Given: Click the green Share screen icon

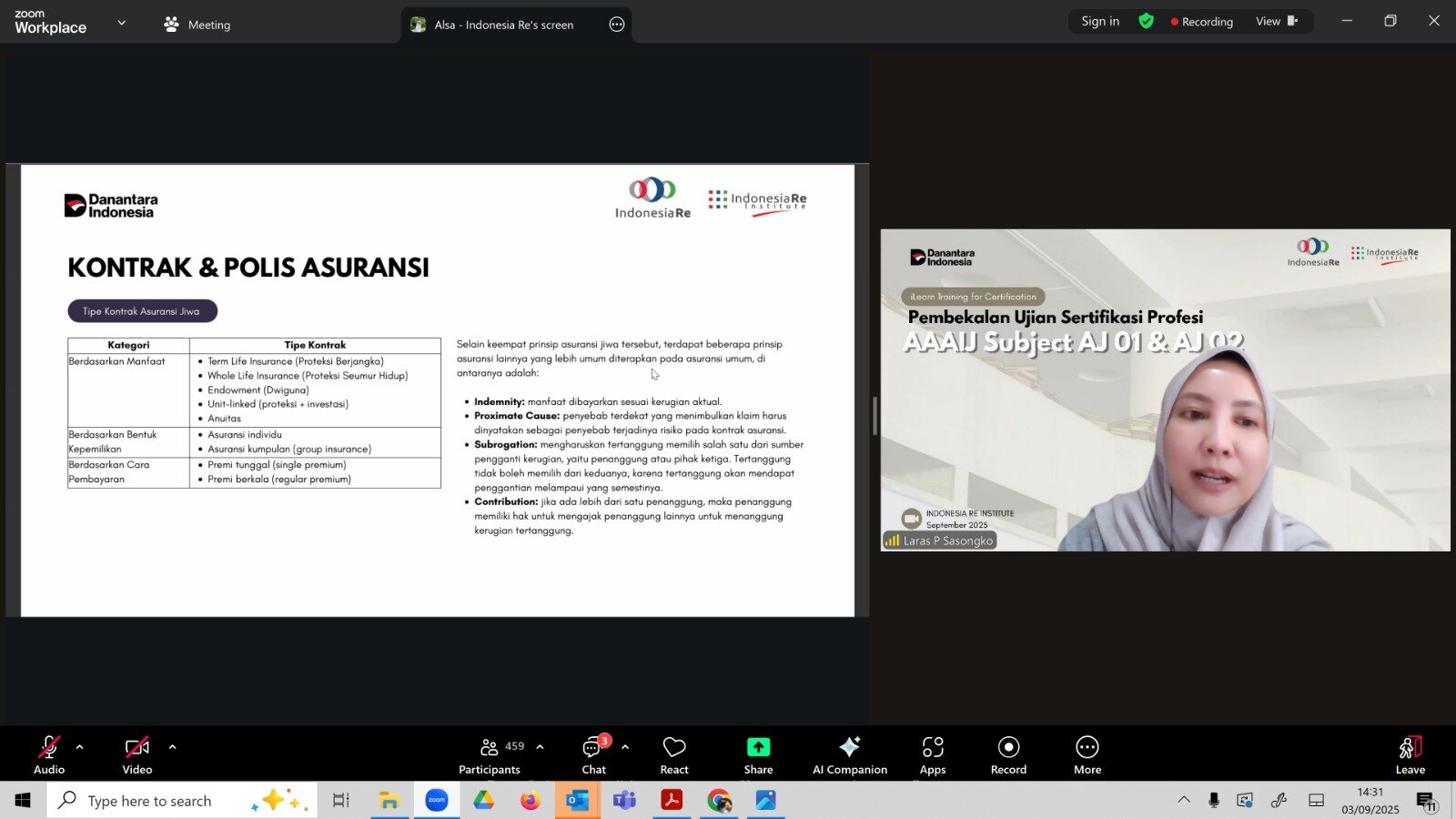Looking at the screenshot, I should [758, 747].
